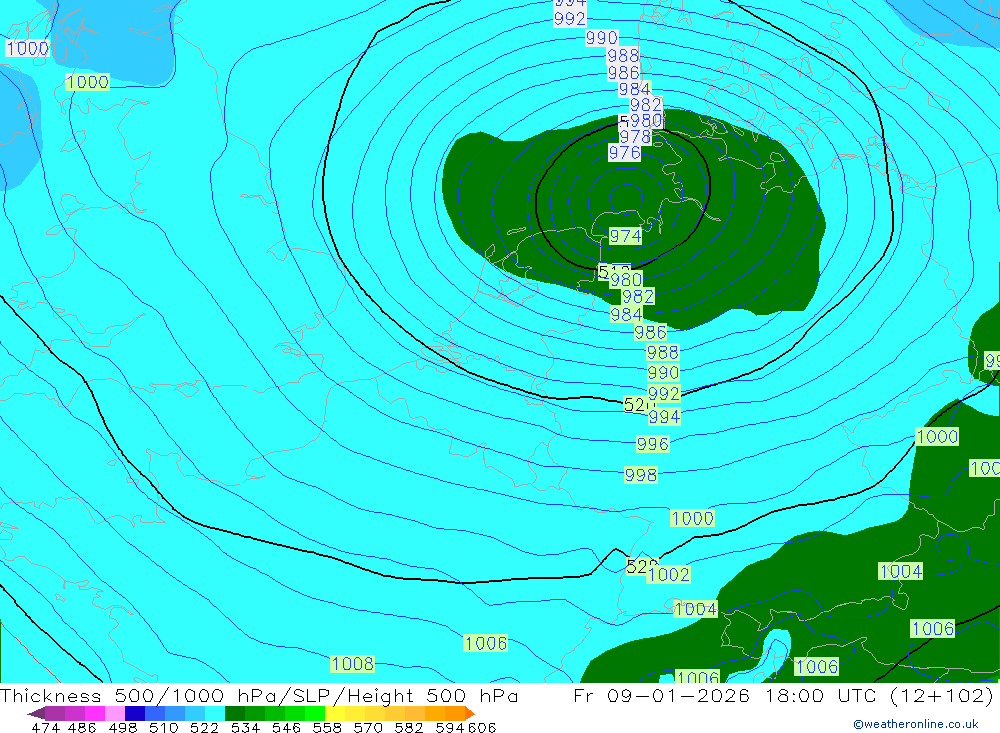Select the 996 isobar label

click(x=652, y=444)
